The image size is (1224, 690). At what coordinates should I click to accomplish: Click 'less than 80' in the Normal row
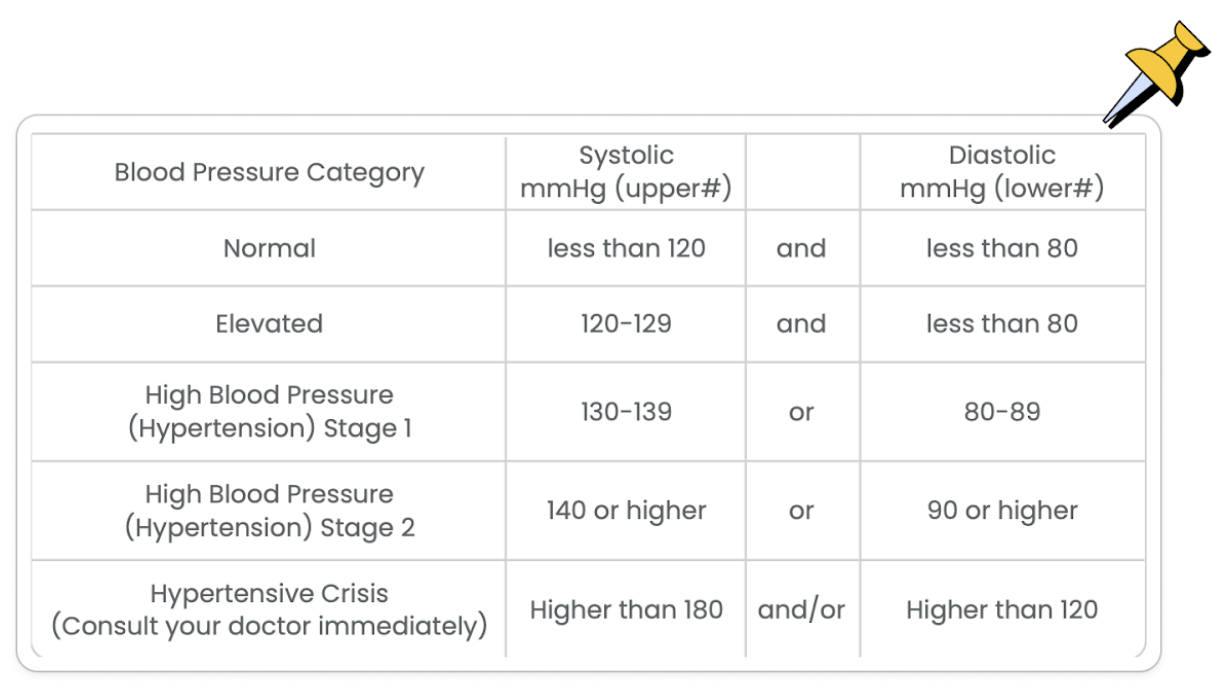click(1002, 248)
